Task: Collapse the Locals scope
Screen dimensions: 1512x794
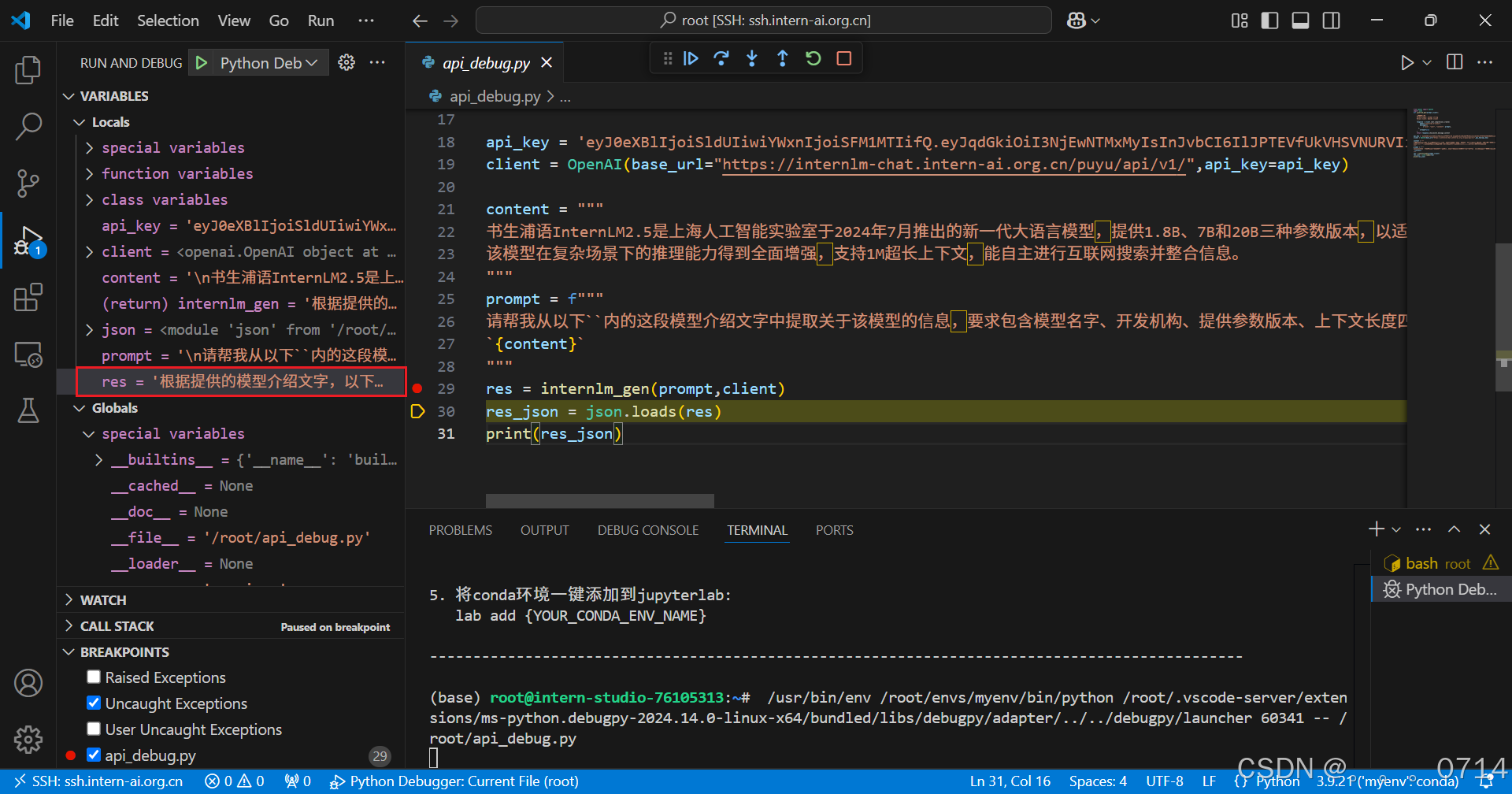Action: 80,122
